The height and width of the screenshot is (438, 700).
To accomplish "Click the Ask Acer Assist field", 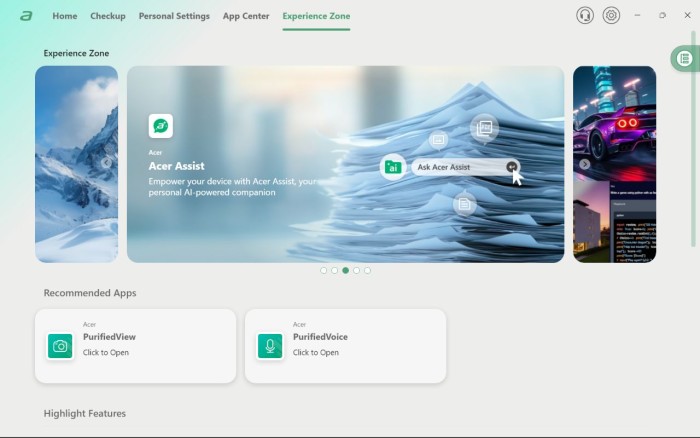I will point(466,167).
